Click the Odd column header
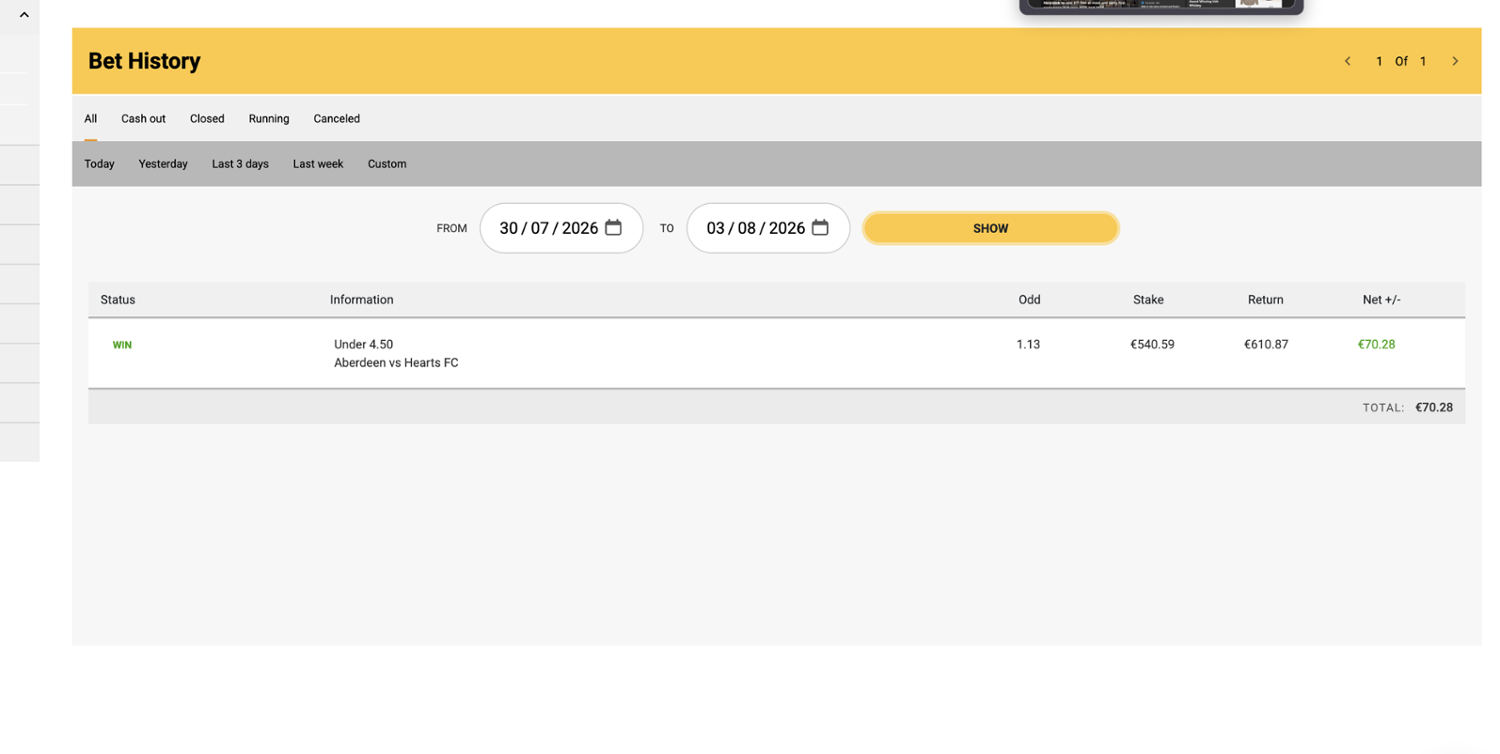The width and height of the screenshot is (1500, 754). point(1029,300)
